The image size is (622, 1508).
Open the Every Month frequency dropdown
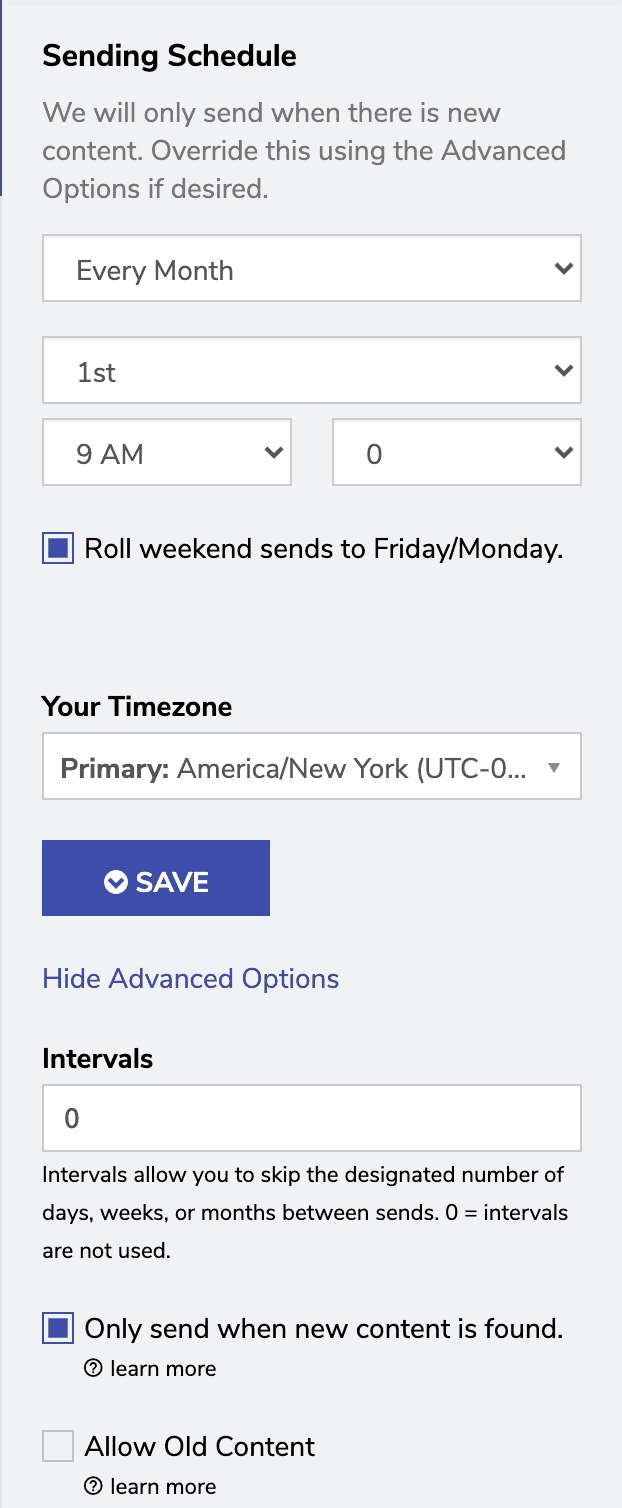311,269
